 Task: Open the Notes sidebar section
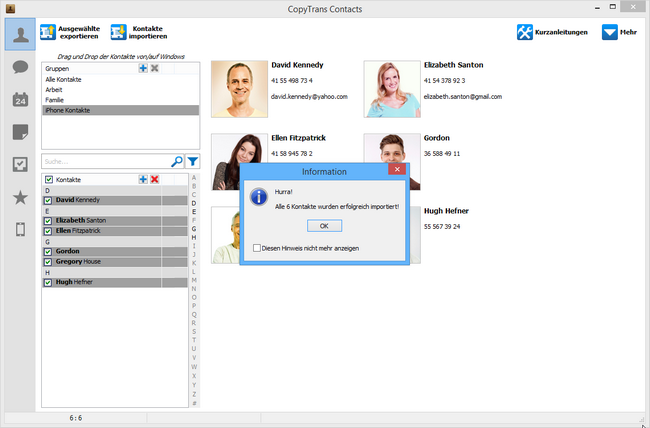click(x=20, y=132)
